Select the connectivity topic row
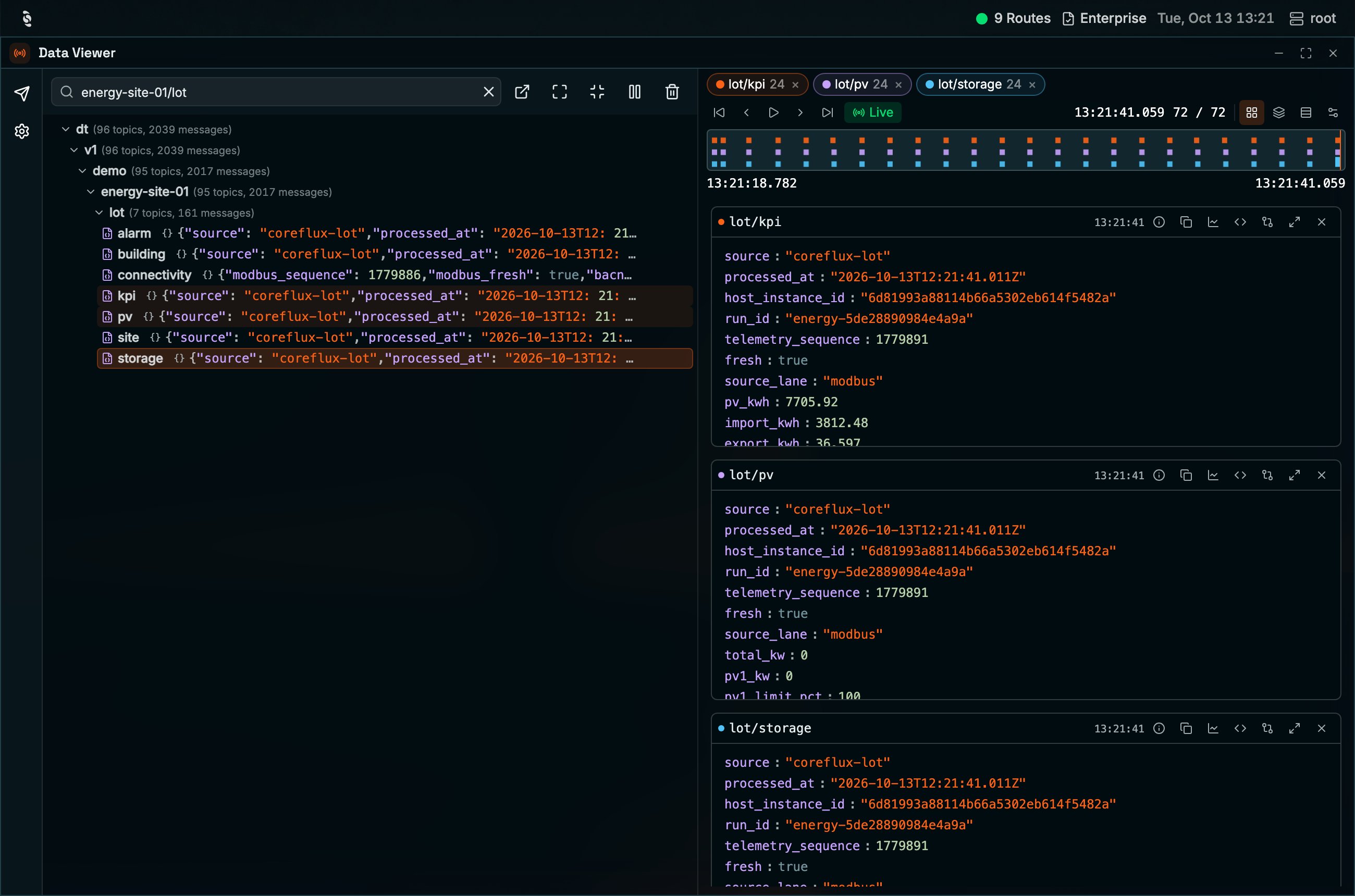This screenshot has height=896, width=1355. [395, 275]
